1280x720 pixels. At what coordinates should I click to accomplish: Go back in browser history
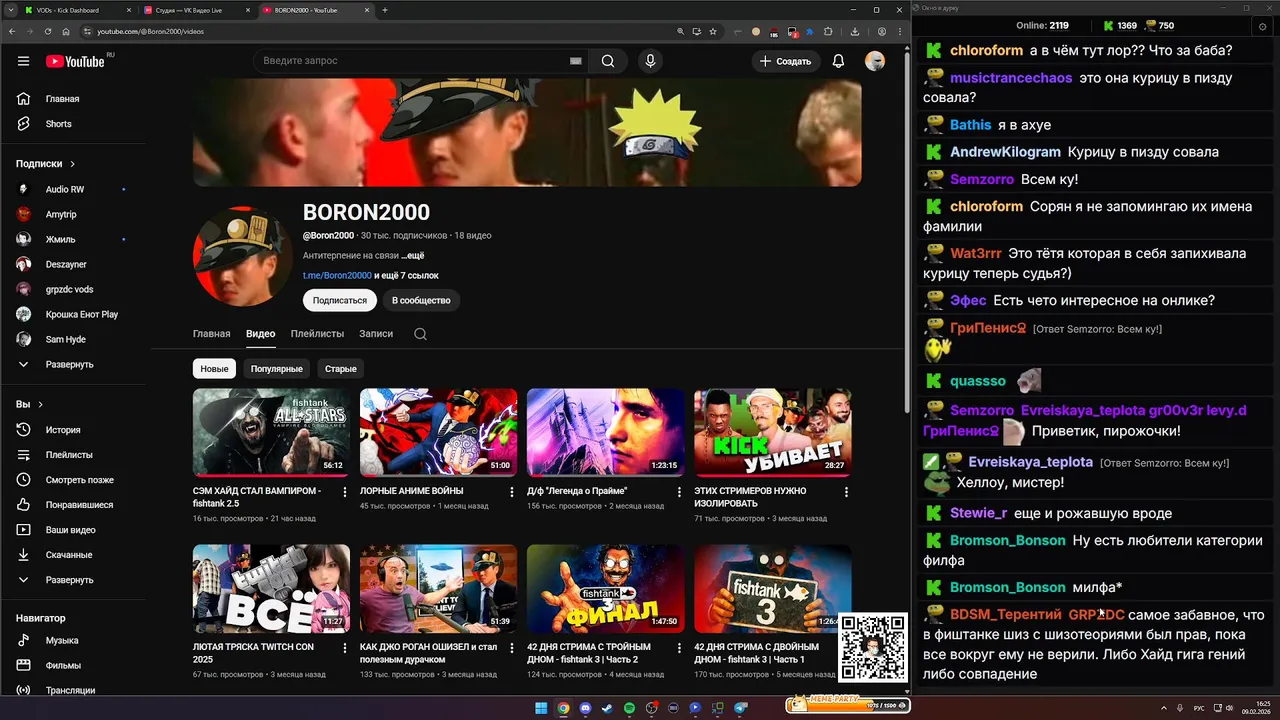tap(13, 31)
